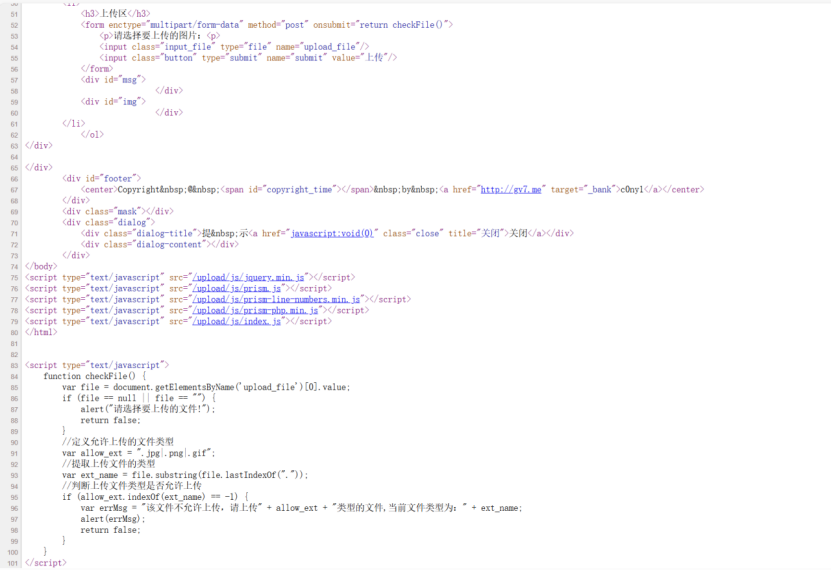Click the line number 52
The image size is (831, 570).
pos(14,25)
